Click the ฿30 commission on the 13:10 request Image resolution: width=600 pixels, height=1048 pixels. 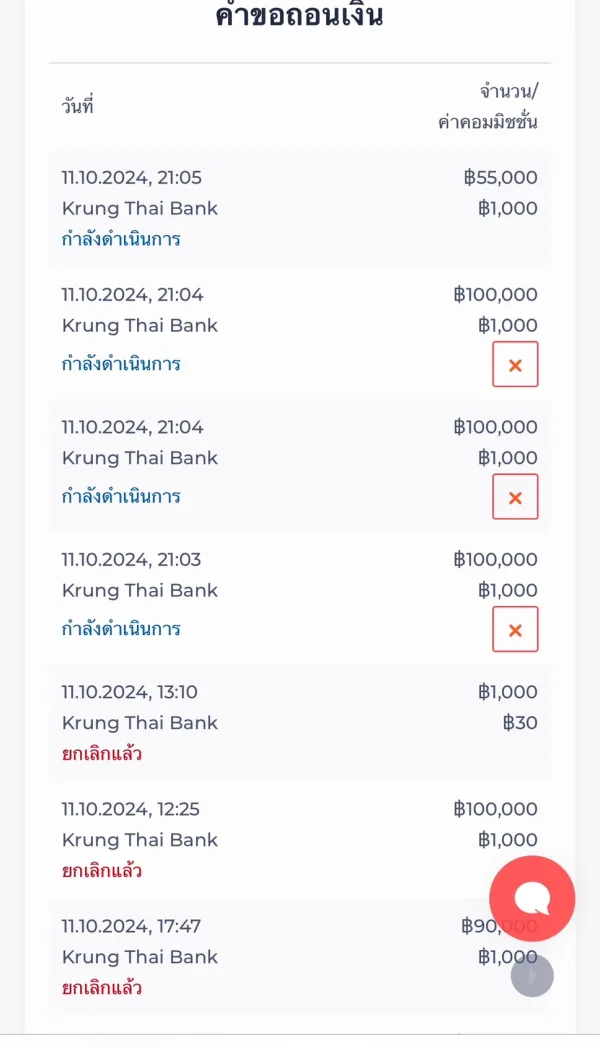point(520,722)
